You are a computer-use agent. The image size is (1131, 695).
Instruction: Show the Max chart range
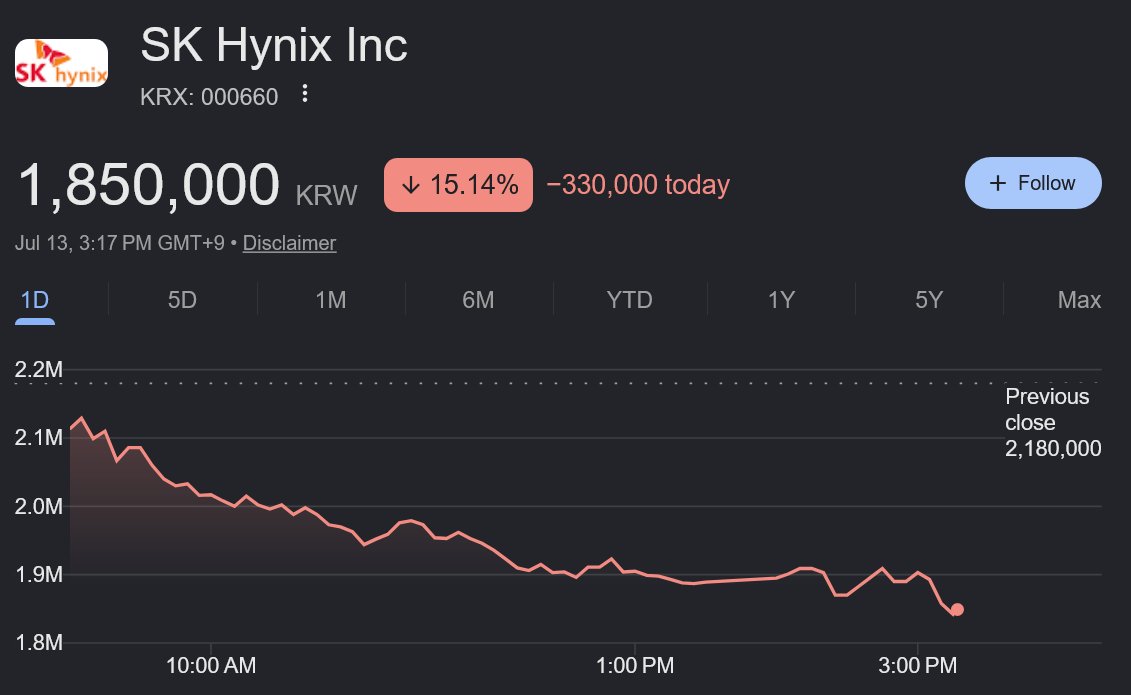1079,300
